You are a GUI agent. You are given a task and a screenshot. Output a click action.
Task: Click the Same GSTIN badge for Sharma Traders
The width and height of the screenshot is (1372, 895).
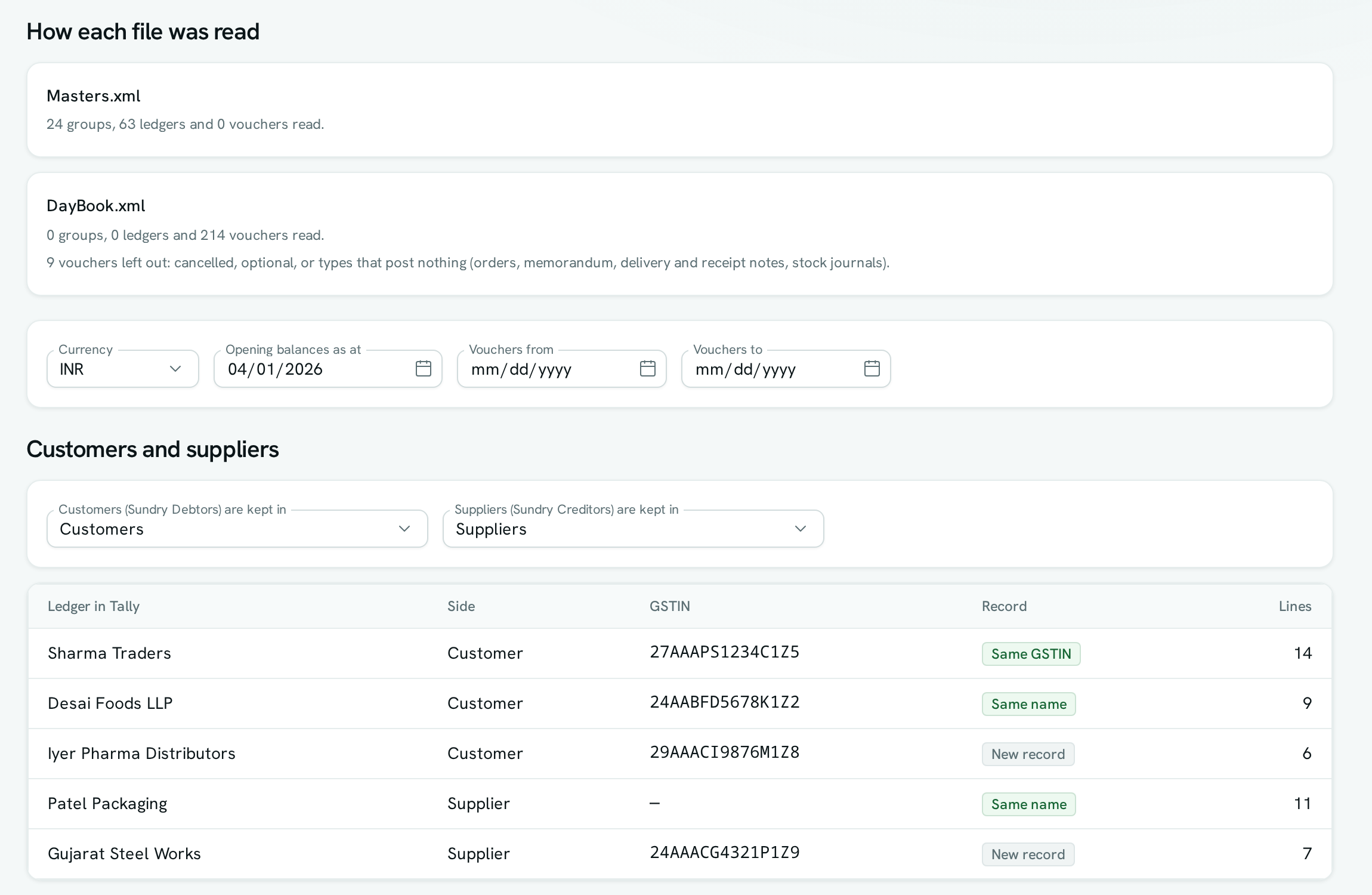[x=1031, y=654]
